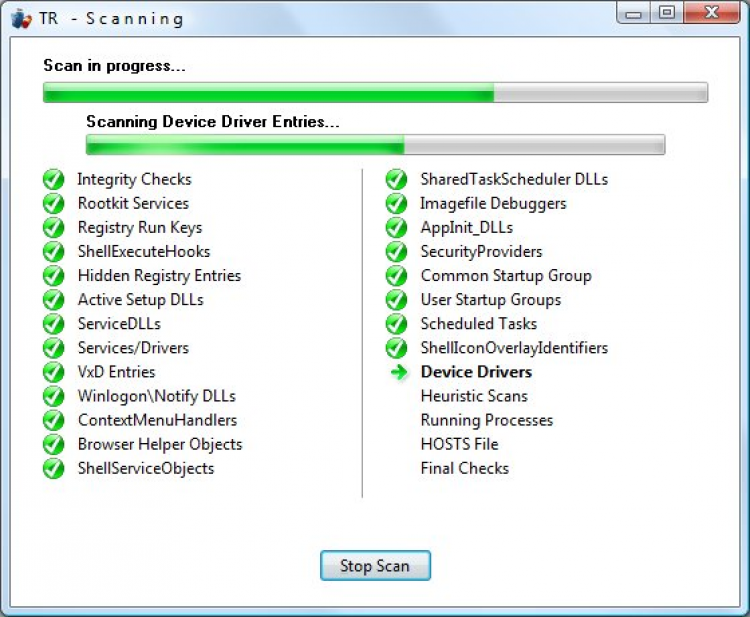Image resolution: width=750 pixels, height=617 pixels.
Task: Click the green checkmark beside Integrity Checks
Action: [54, 179]
